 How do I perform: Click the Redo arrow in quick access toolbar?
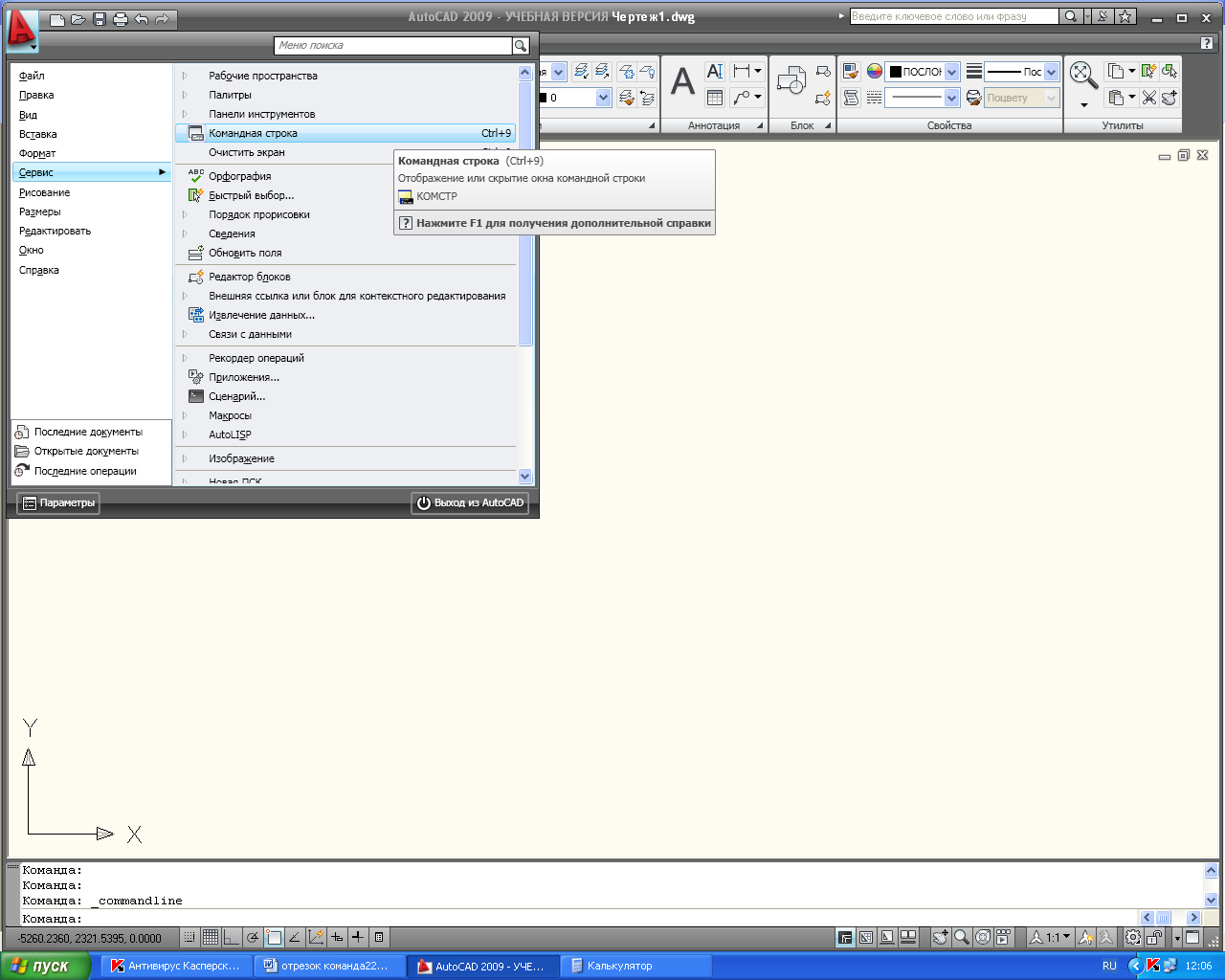(x=163, y=19)
